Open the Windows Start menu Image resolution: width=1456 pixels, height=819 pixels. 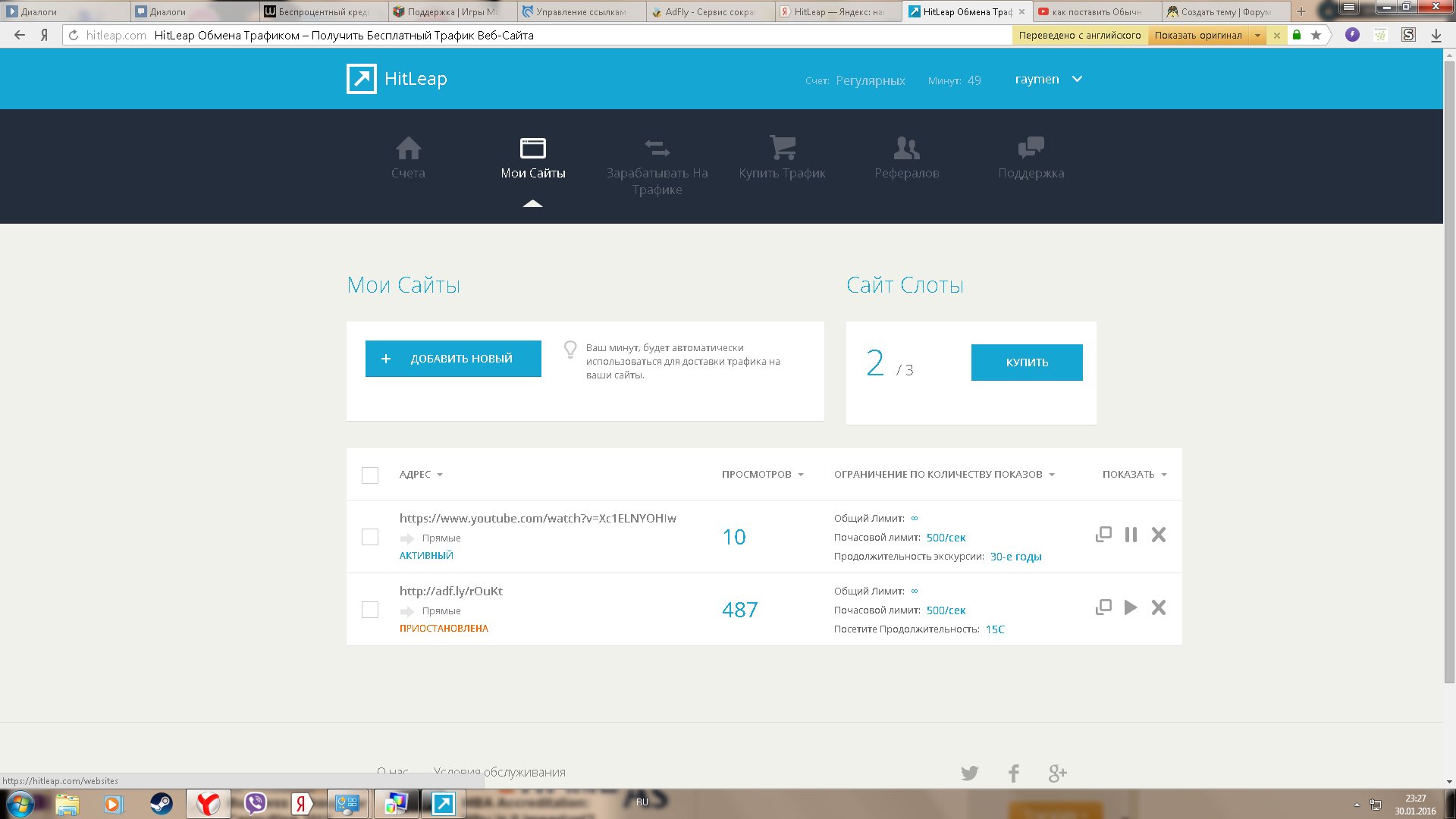[20, 804]
